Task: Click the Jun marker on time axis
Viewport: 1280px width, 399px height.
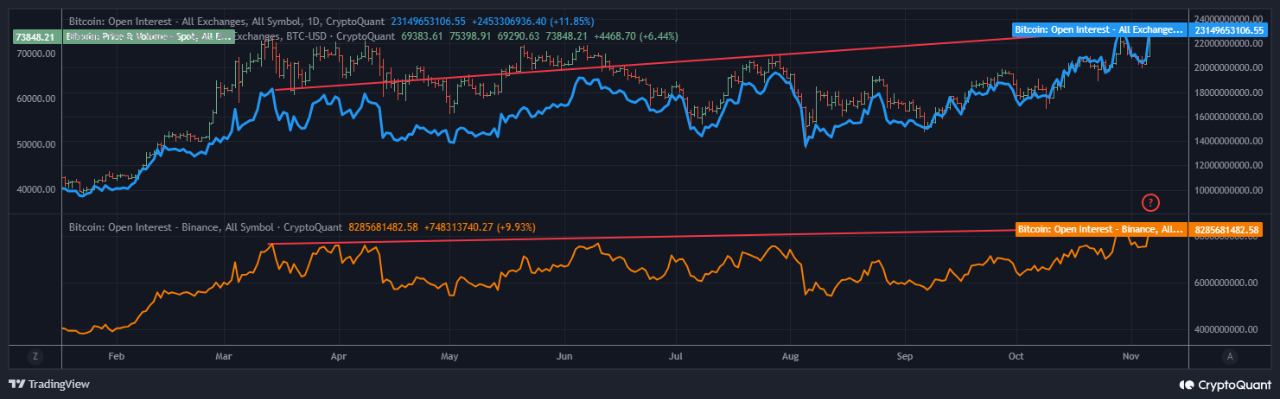Action: (x=564, y=355)
